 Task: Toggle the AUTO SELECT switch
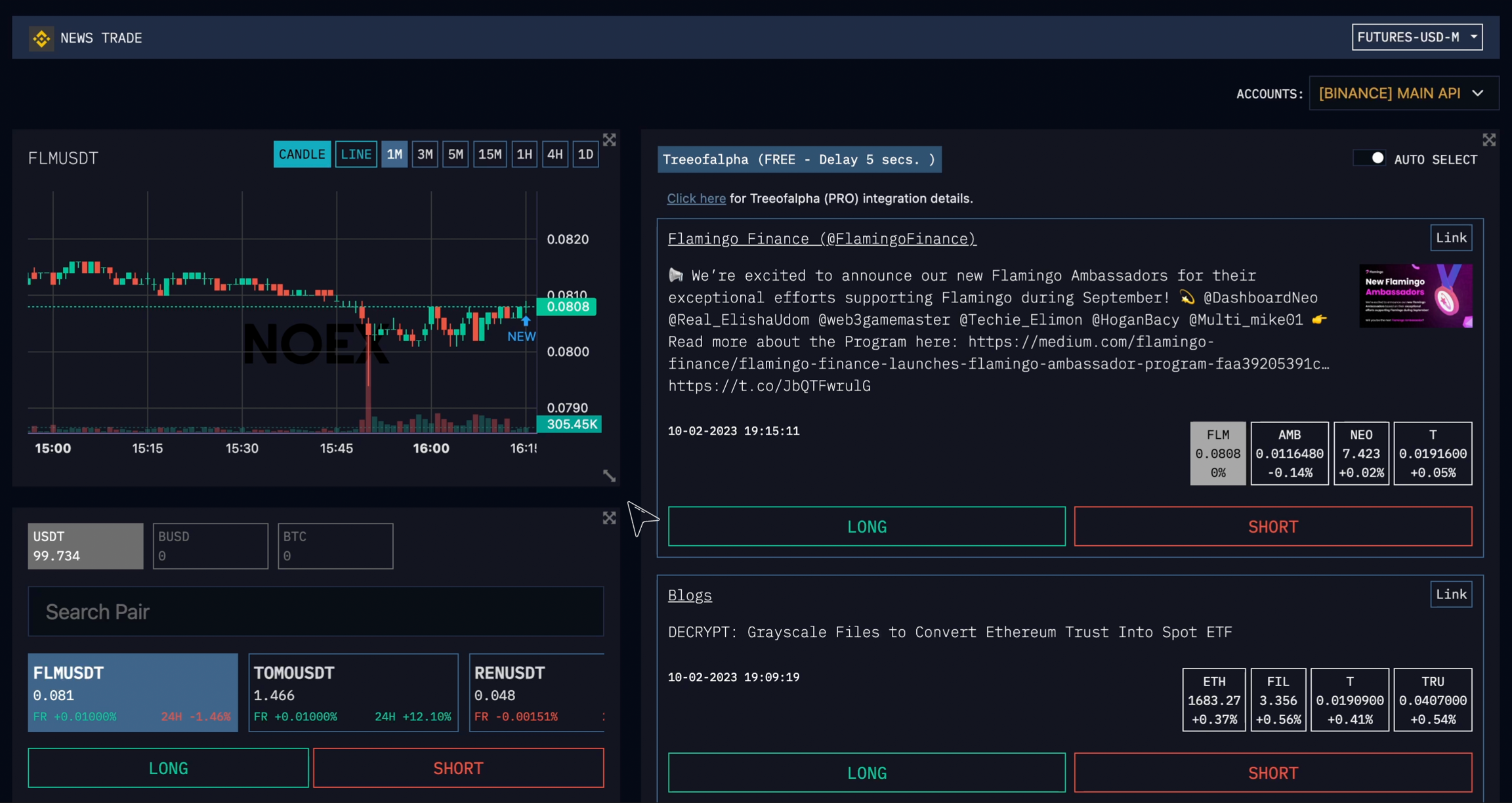point(1371,159)
